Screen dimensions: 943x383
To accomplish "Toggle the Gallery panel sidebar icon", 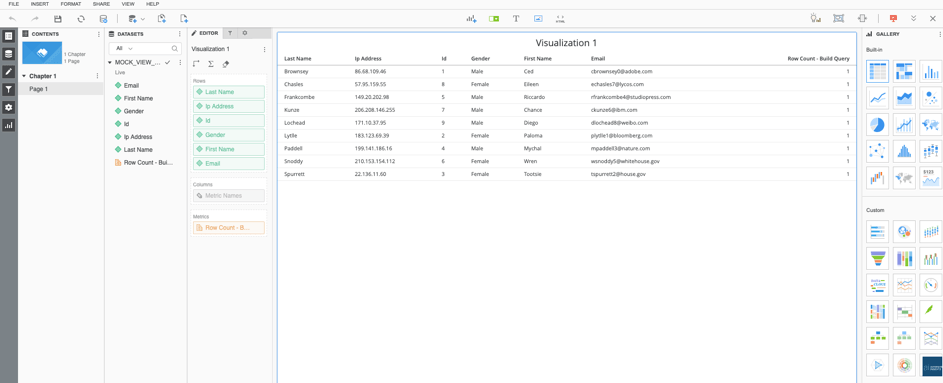I will pos(8,125).
